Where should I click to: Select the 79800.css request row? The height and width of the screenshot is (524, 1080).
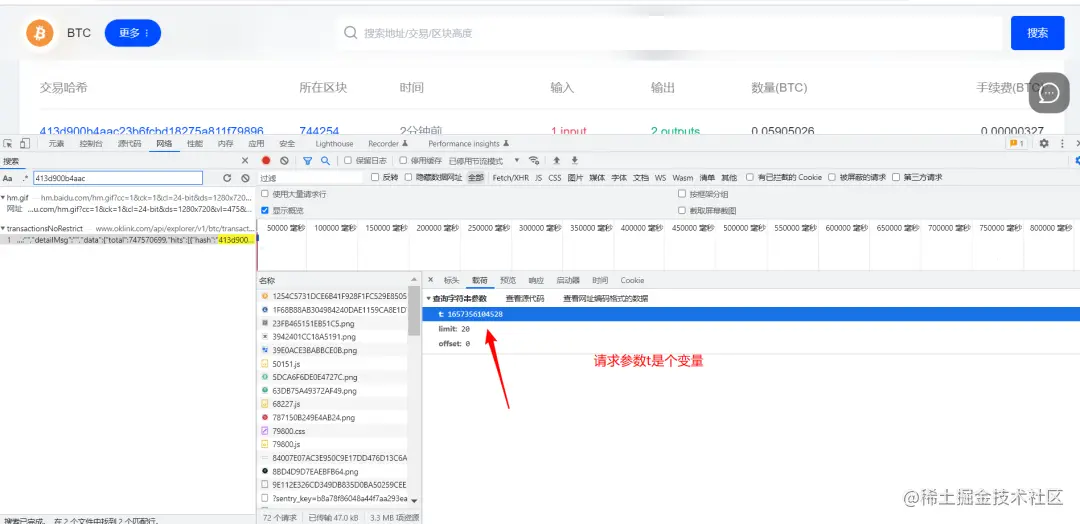(334, 430)
